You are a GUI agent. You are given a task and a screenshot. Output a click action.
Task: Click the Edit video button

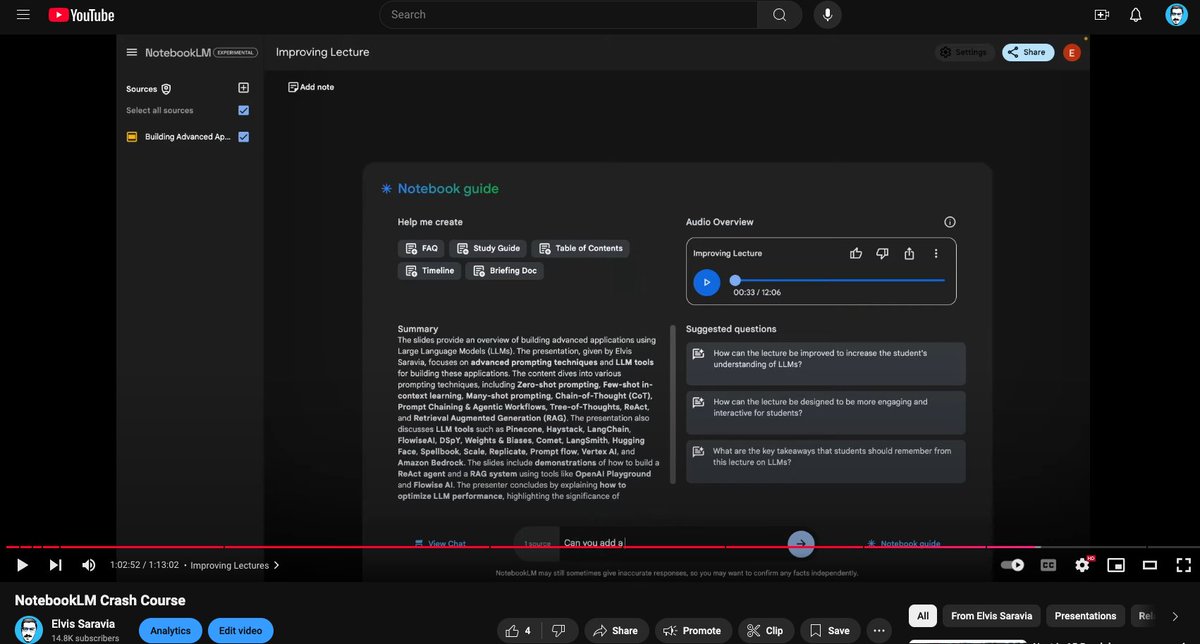[x=241, y=631]
